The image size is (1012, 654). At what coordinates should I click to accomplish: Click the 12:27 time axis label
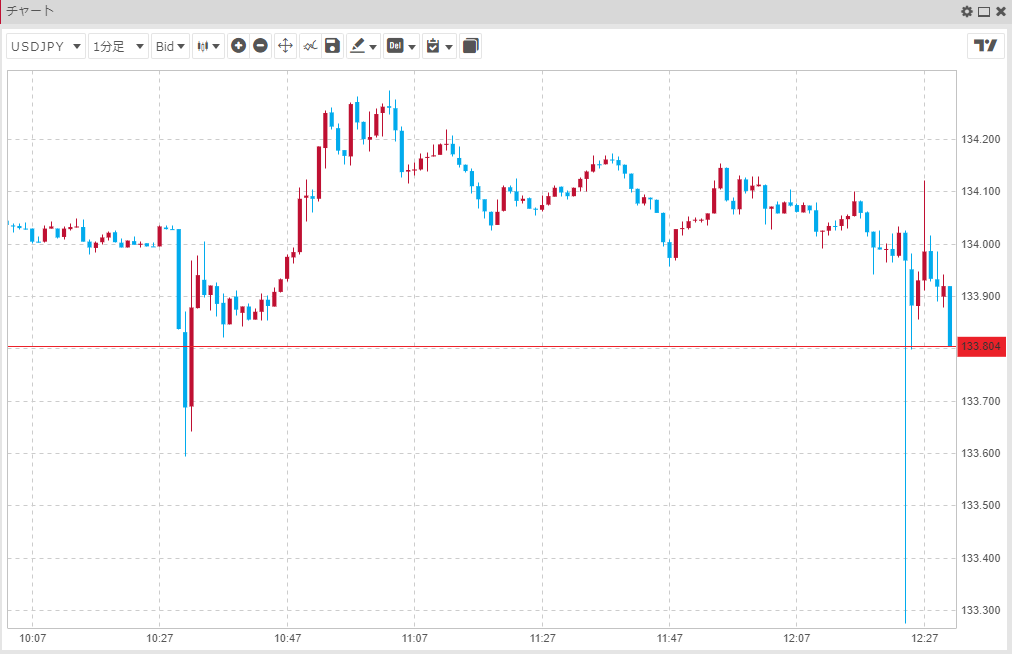[x=924, y=639]
